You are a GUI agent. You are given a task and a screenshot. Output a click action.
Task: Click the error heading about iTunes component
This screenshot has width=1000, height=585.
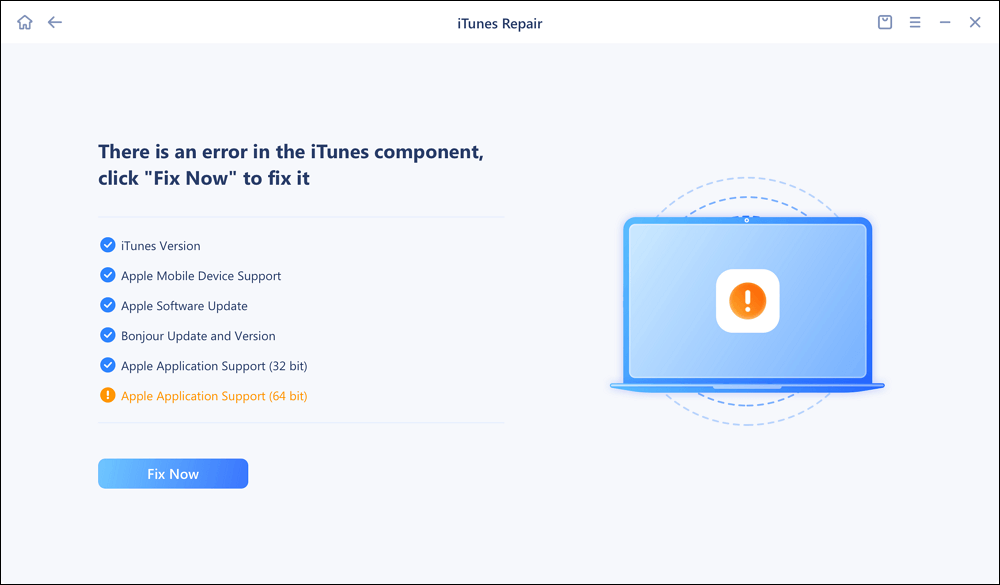(291, 165)
